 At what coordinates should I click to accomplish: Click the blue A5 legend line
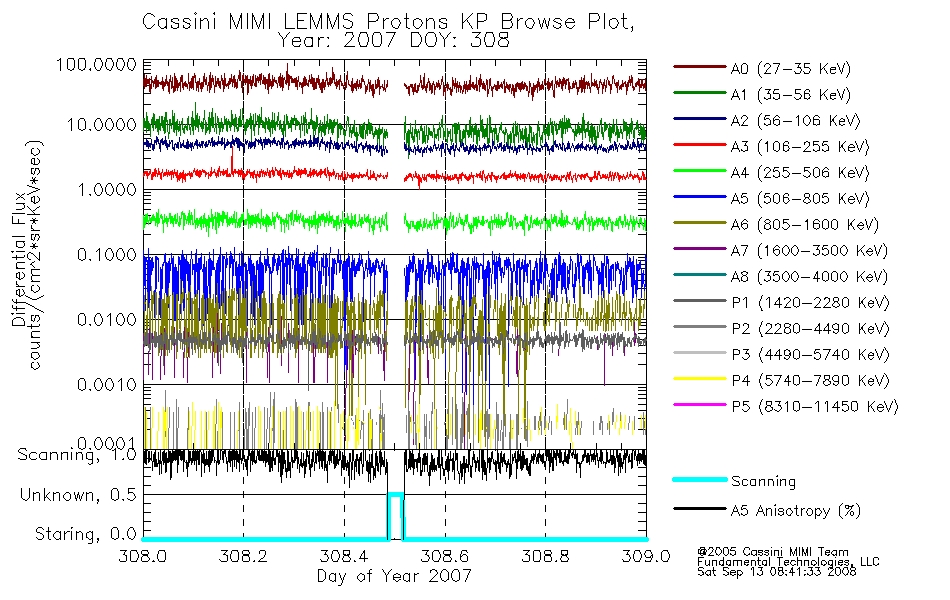click(x=700, y=196)
